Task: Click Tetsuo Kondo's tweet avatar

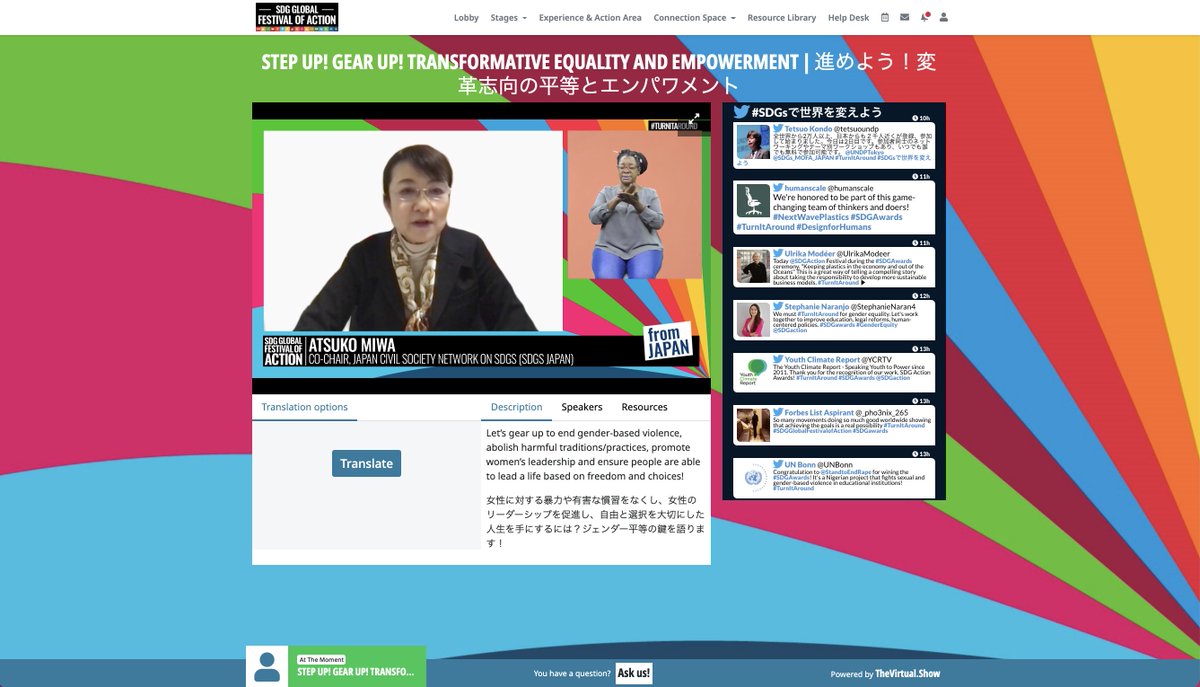Action: [x=753, y=142]
